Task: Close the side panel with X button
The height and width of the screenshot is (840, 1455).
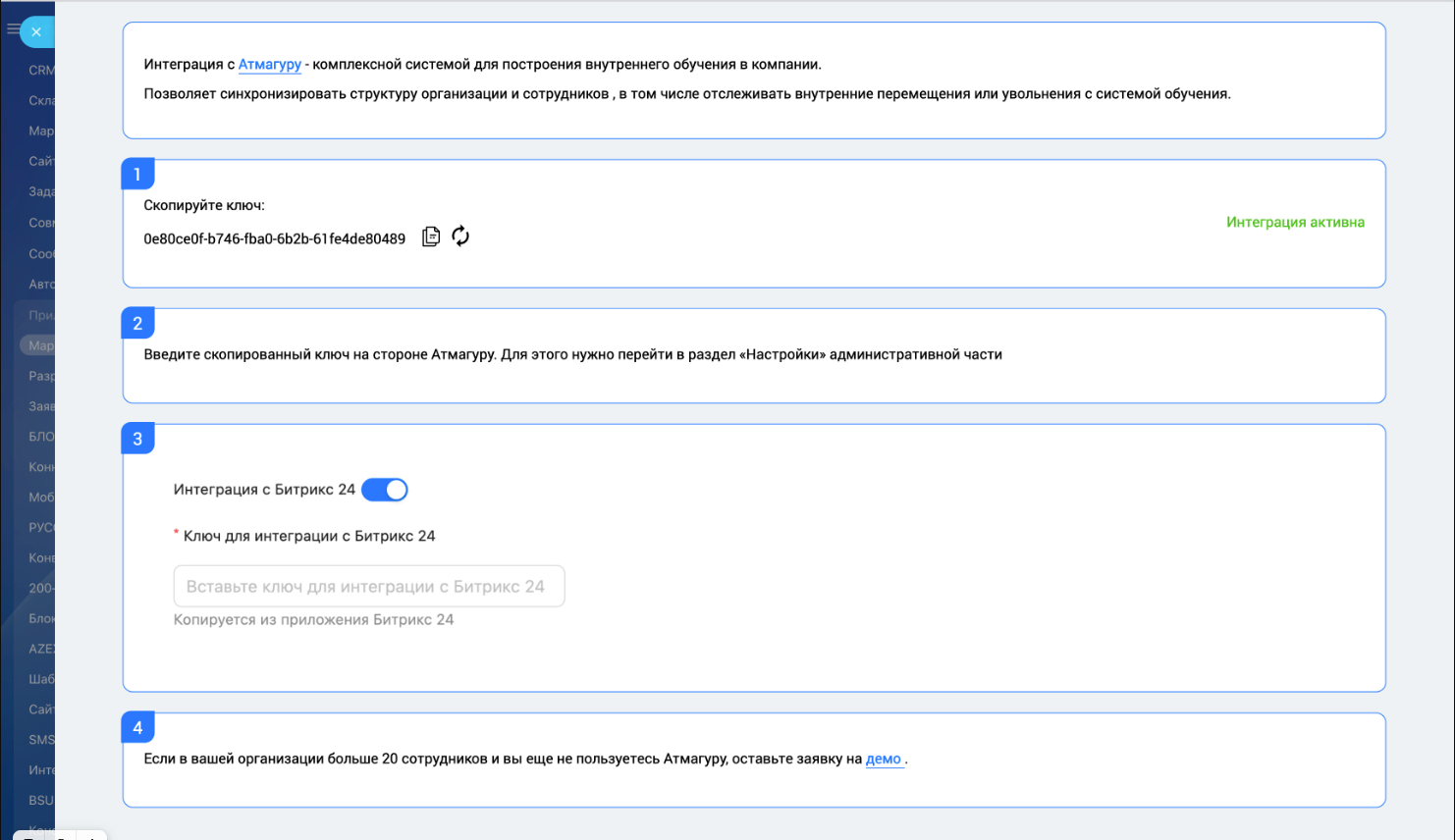Action: pyautogui.click(x=36, y=31)
